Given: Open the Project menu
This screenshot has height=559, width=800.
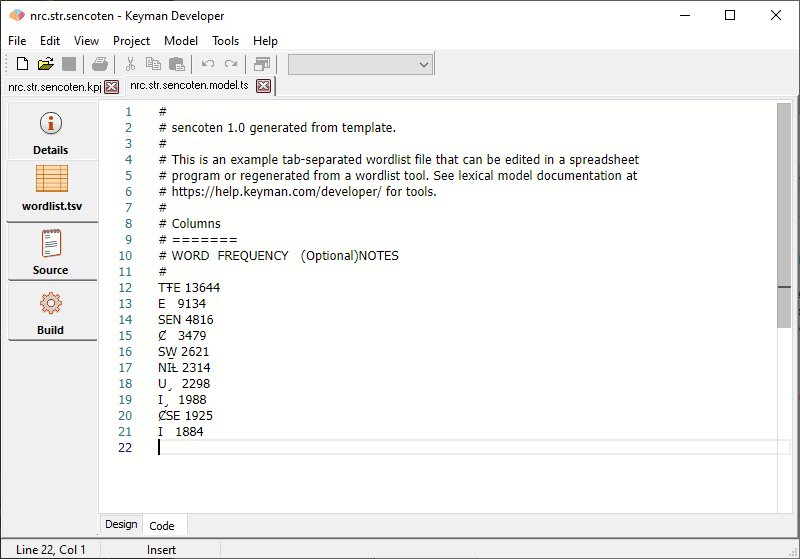Looking at the screenshot, I should (131, 41).
